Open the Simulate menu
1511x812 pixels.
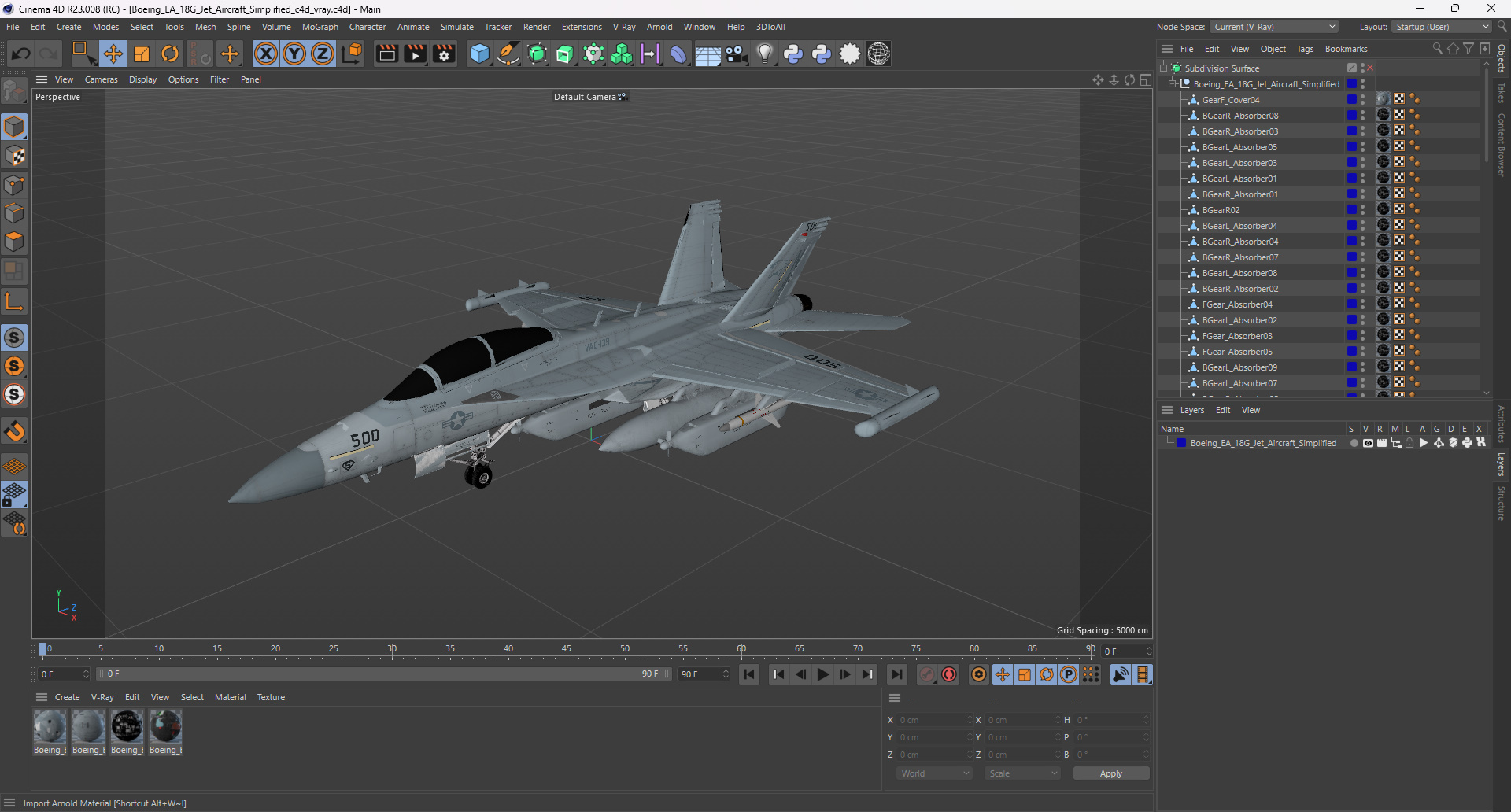tap(457, 27)
